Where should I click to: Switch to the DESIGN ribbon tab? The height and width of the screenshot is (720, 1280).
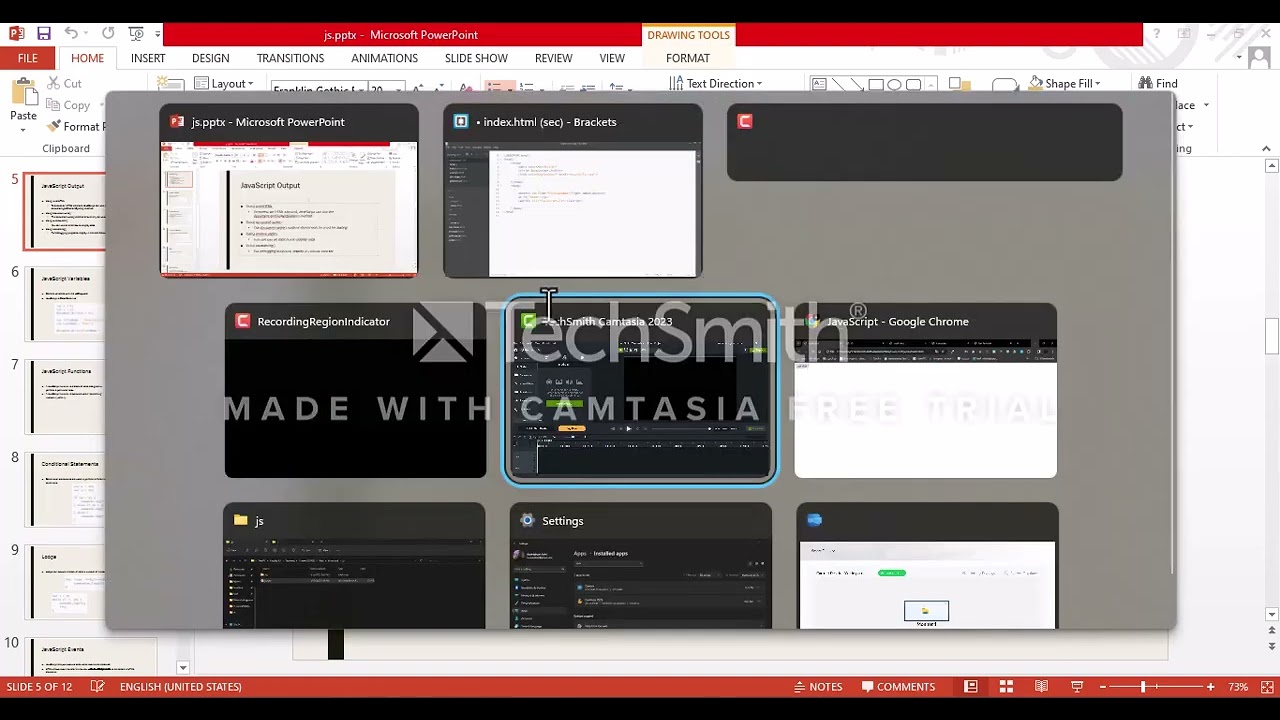211,58
